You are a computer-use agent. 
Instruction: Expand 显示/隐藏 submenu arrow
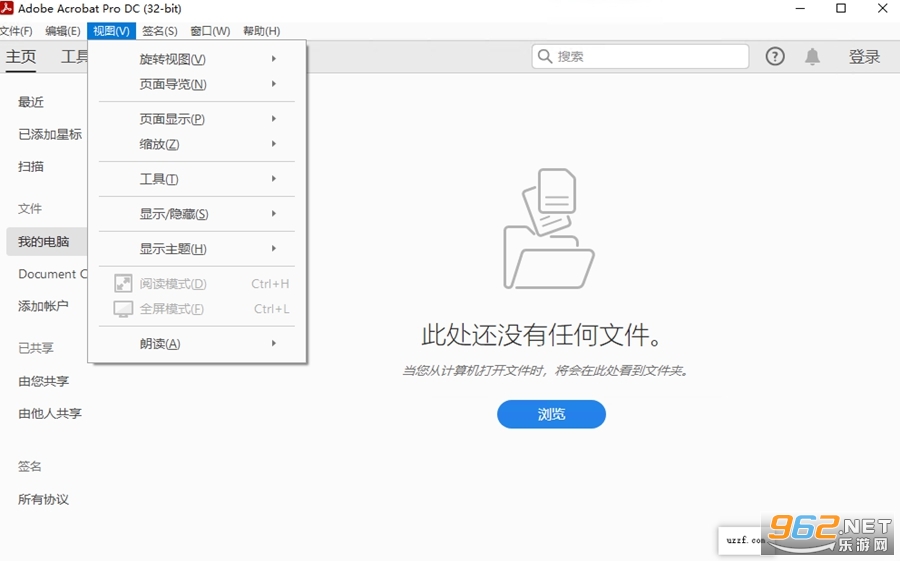pyautogui.click(x=274, y=214)
